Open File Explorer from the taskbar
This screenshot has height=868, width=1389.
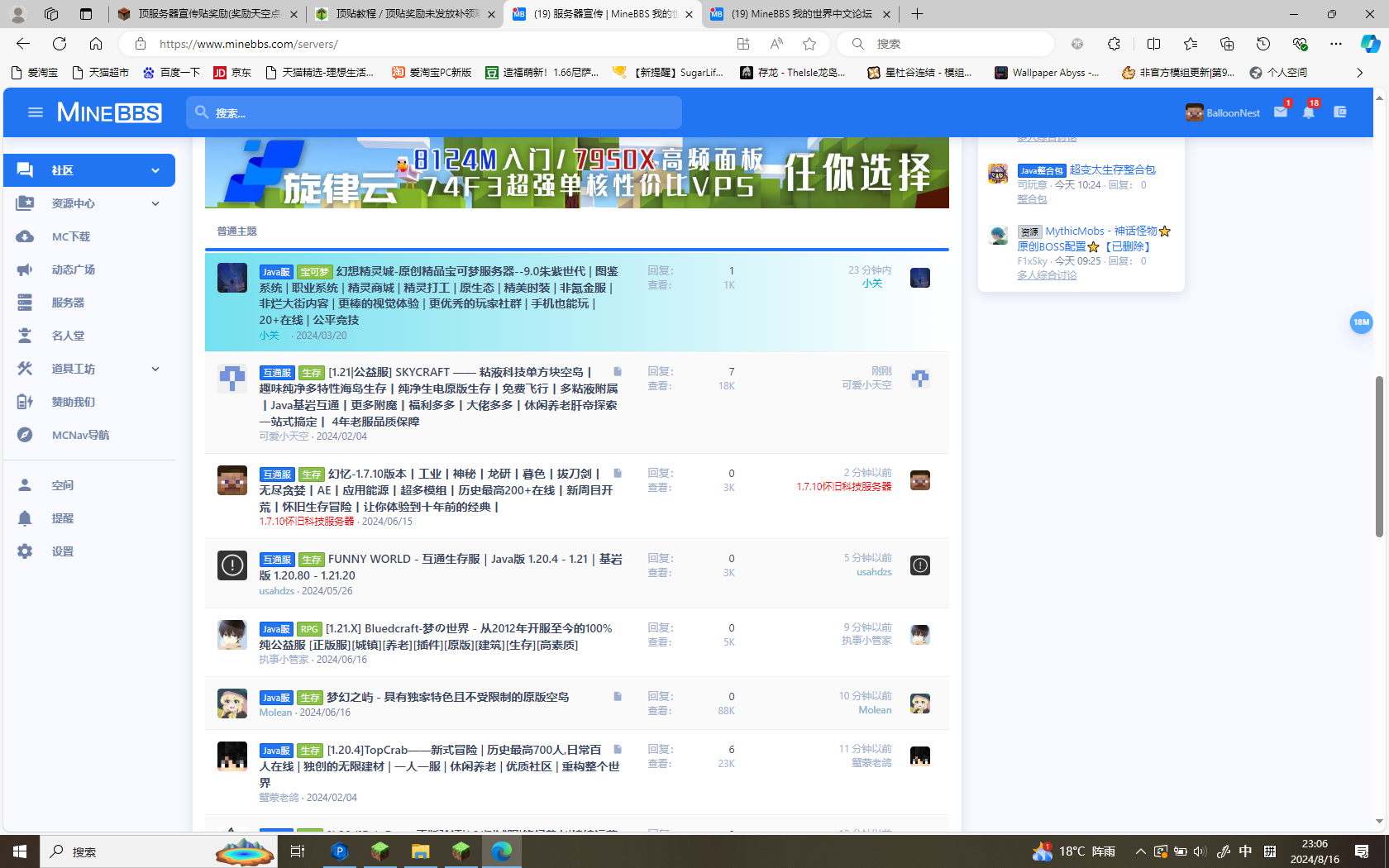(421, 851)
